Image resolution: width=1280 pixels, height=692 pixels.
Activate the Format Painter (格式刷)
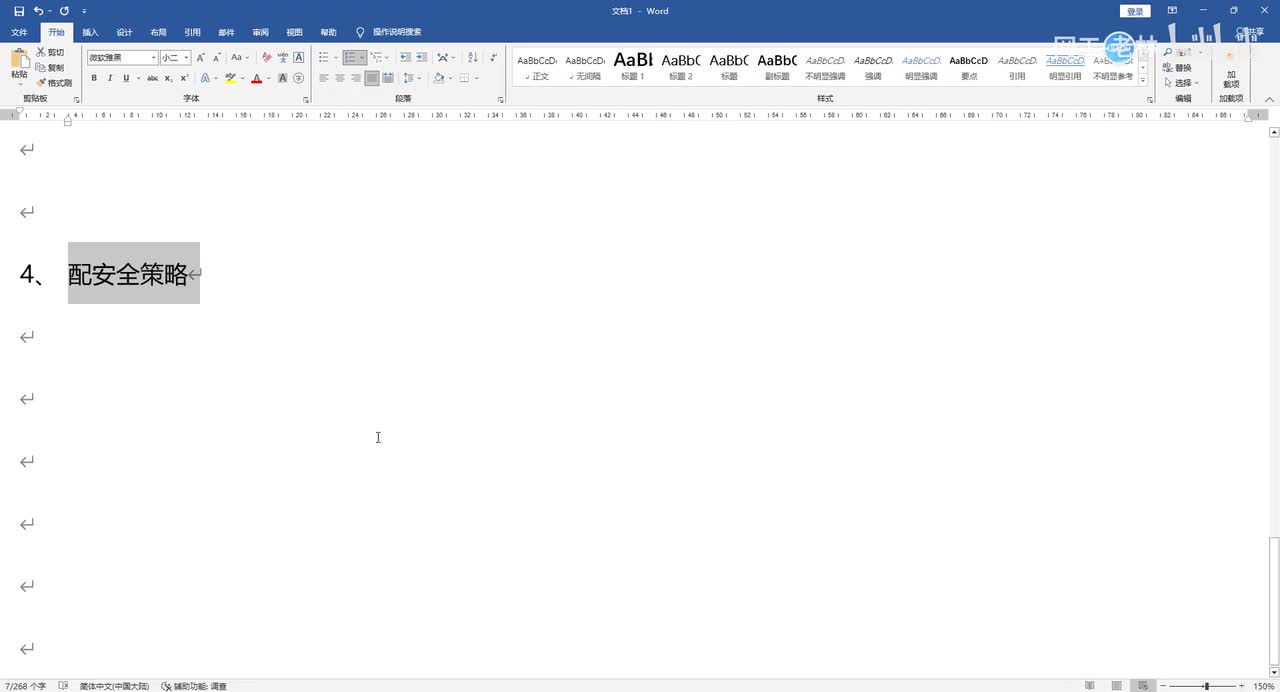(54, 82)
